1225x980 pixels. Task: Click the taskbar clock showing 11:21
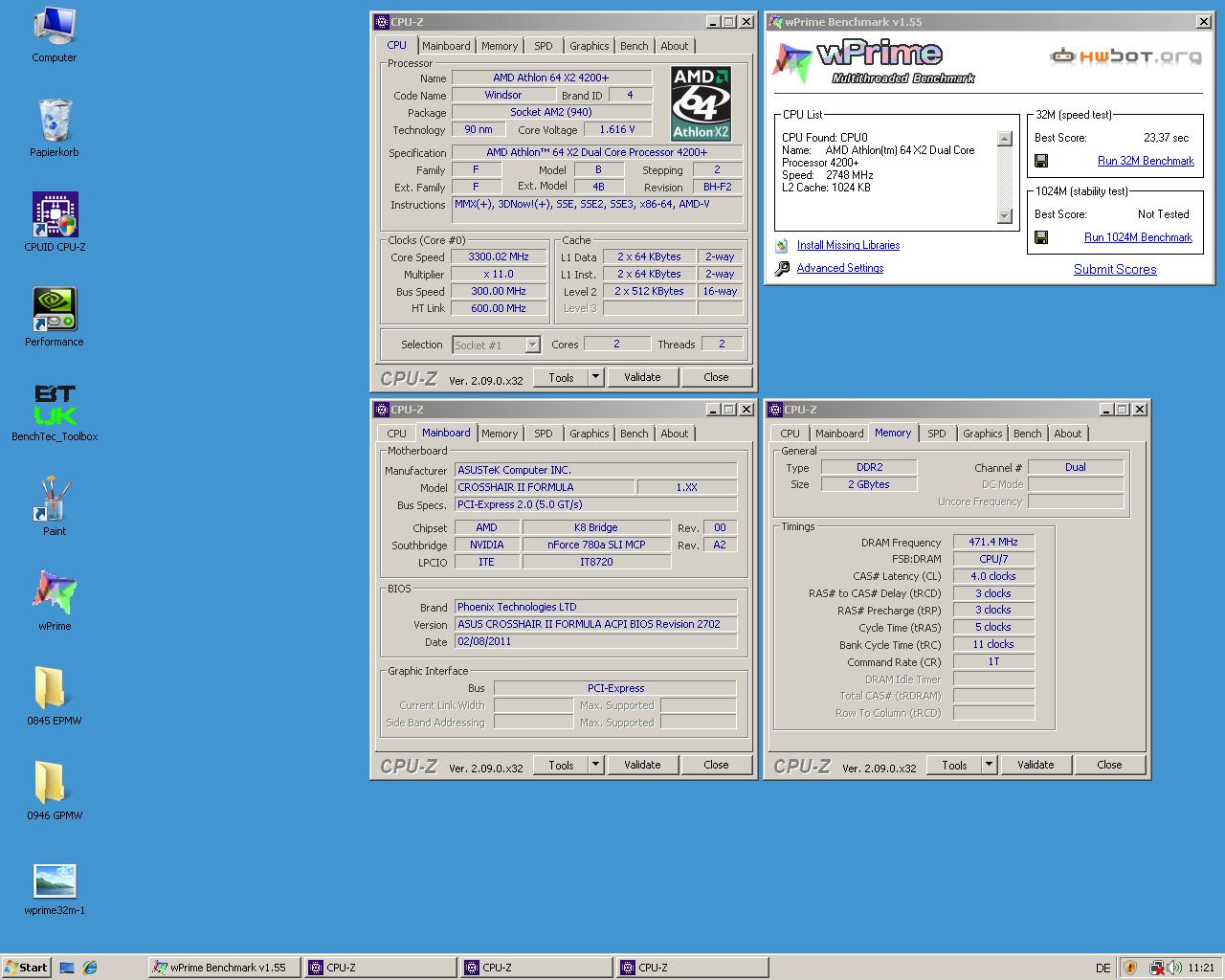click(x=1200, y=968)
